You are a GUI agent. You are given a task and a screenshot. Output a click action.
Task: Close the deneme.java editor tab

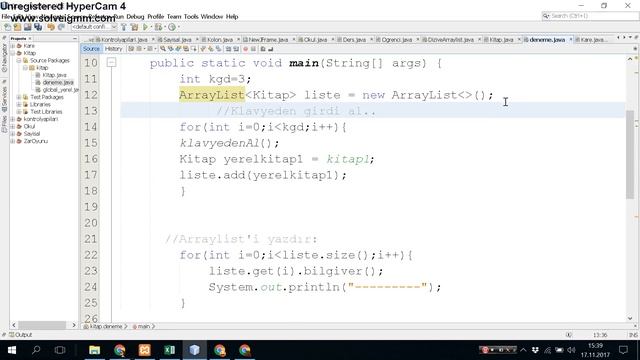[571, 40]
